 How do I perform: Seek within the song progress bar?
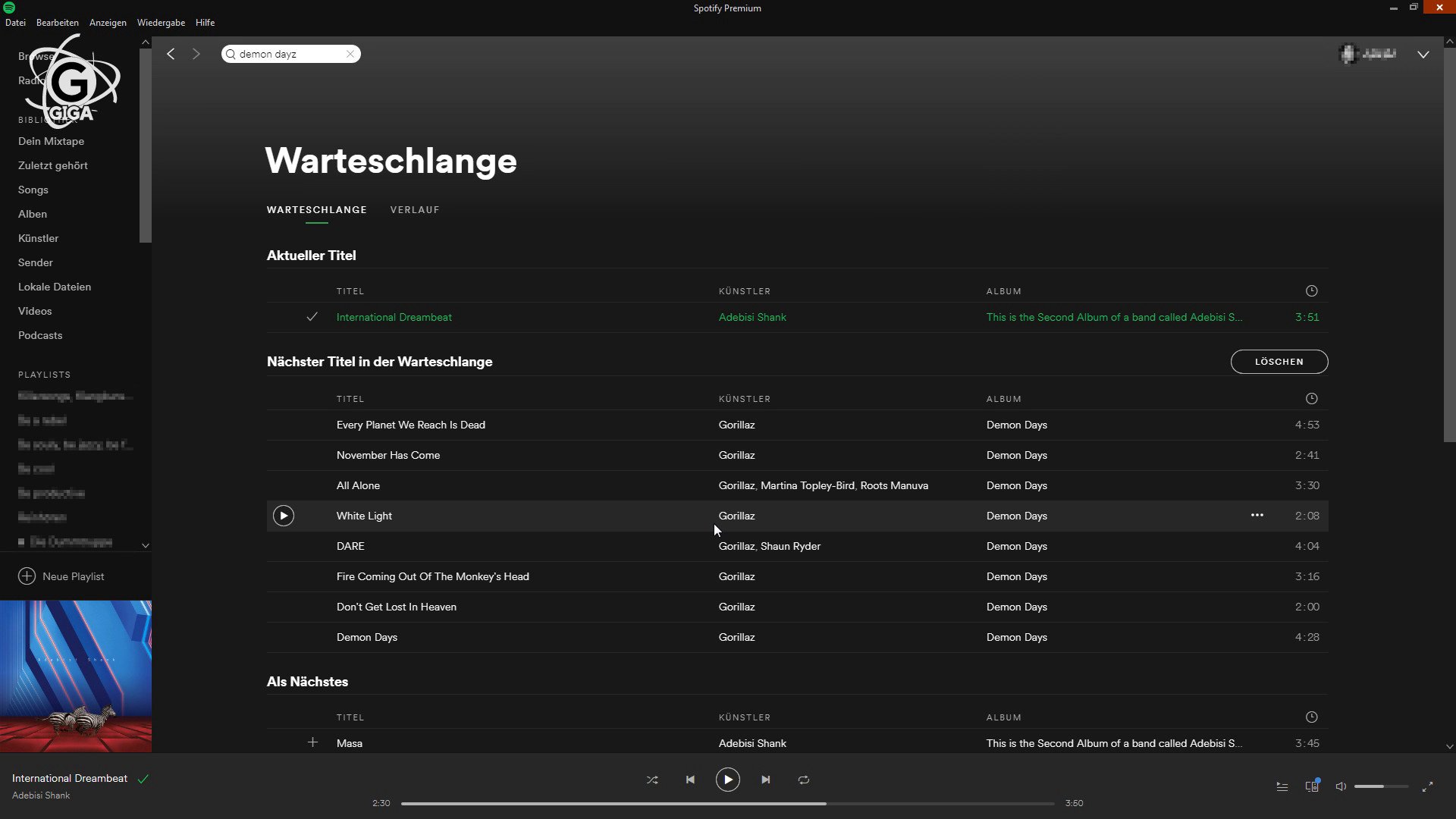[x=728, y=803]
